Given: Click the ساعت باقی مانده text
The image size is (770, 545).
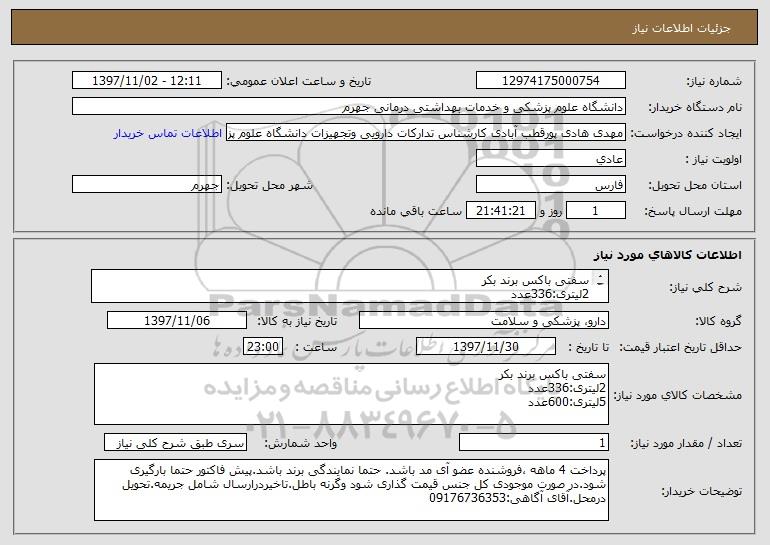Looking at the screenshot, I should [416, 211].
